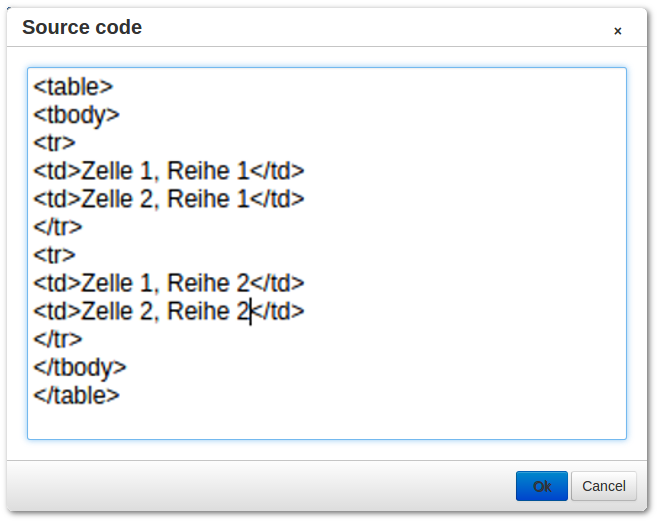Click the first opening tr tag
The image size is (658, 522).
pos(54,143)
